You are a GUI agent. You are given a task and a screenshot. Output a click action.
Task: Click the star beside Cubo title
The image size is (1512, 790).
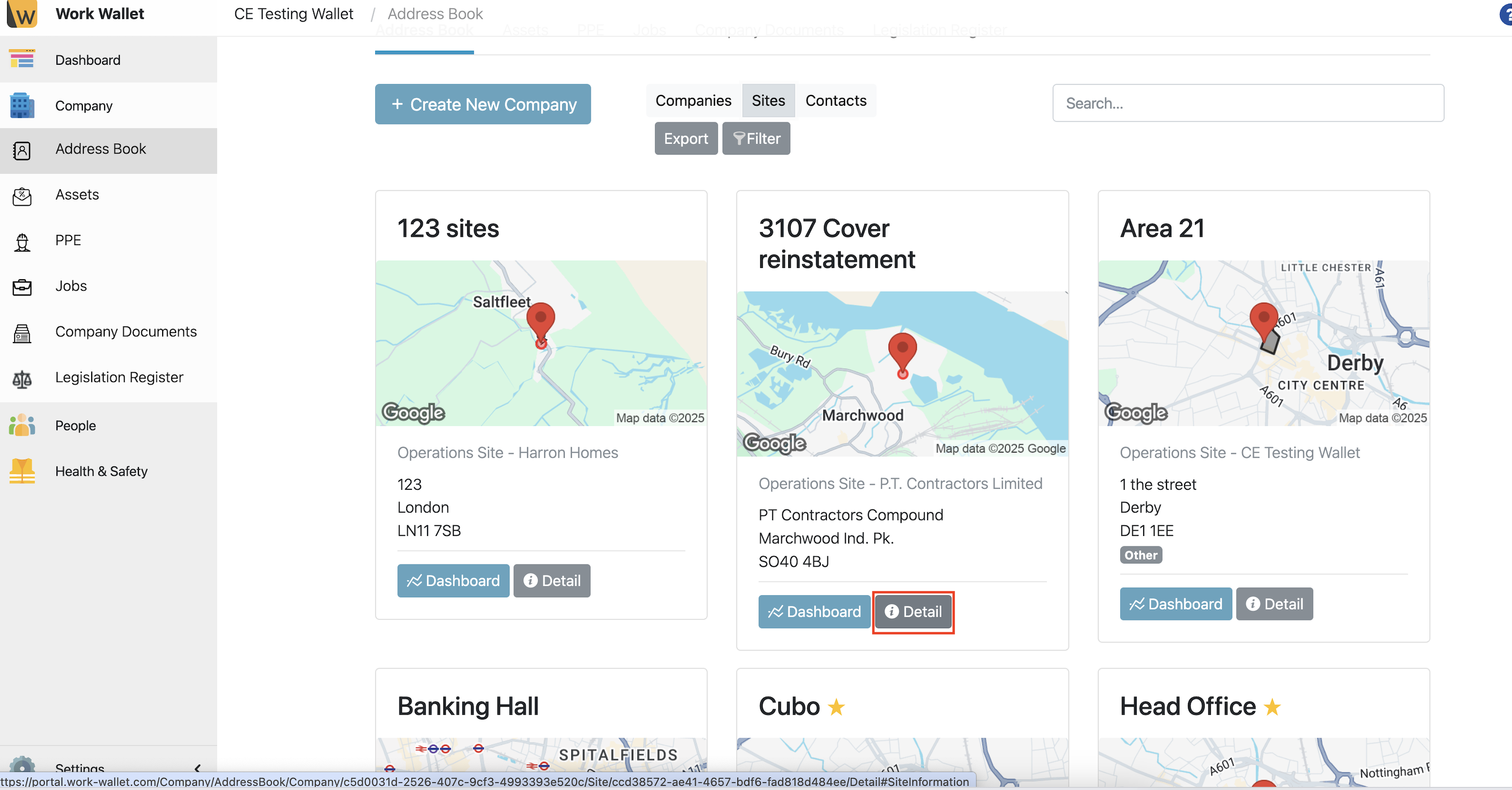[836, 707]
